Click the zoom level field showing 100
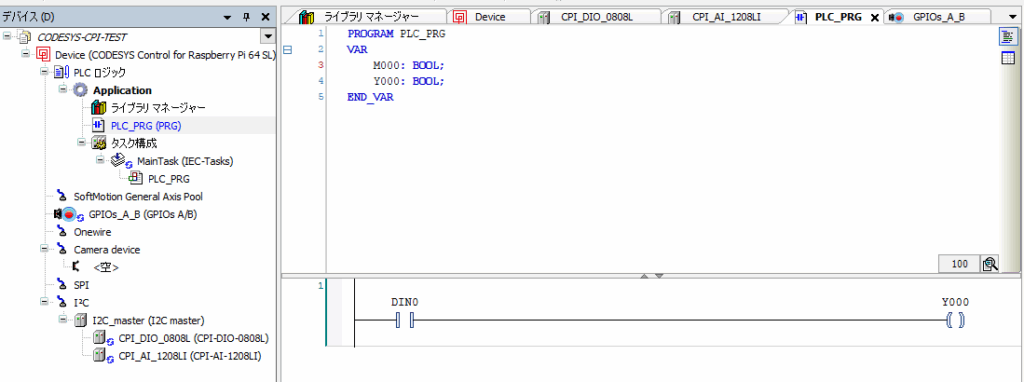This screenshot has width=1024, height=382. pyautogui.click(x=959, y=264)
